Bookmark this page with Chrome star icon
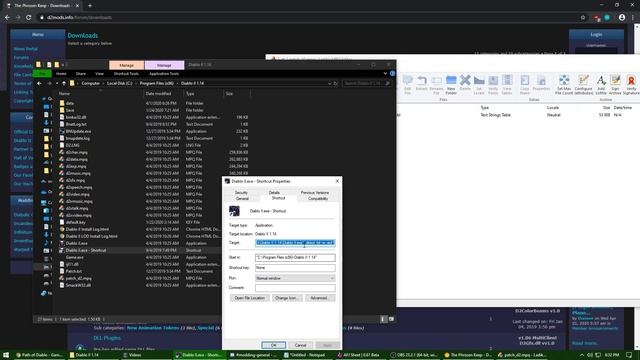 tap(583, 18)
